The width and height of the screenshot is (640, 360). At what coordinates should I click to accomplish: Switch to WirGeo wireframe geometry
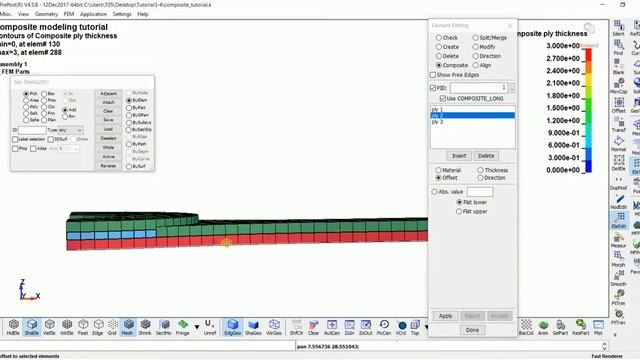(274, 327)
